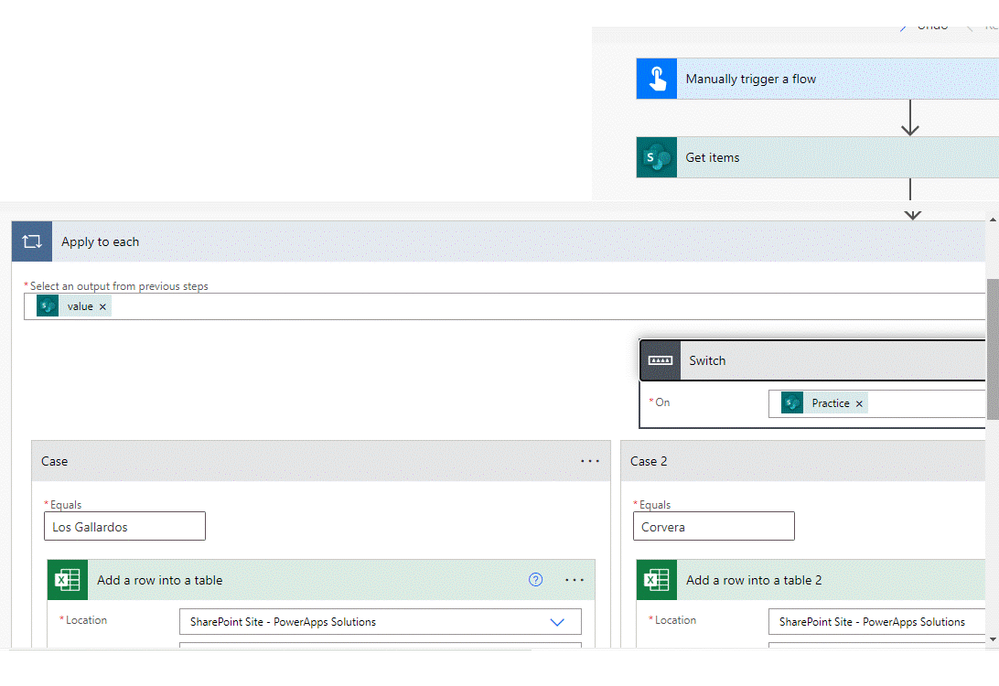Screen dimensions: 999x686
Task: Click the manual trigger touch icon
Action: [x=656, y=79]
